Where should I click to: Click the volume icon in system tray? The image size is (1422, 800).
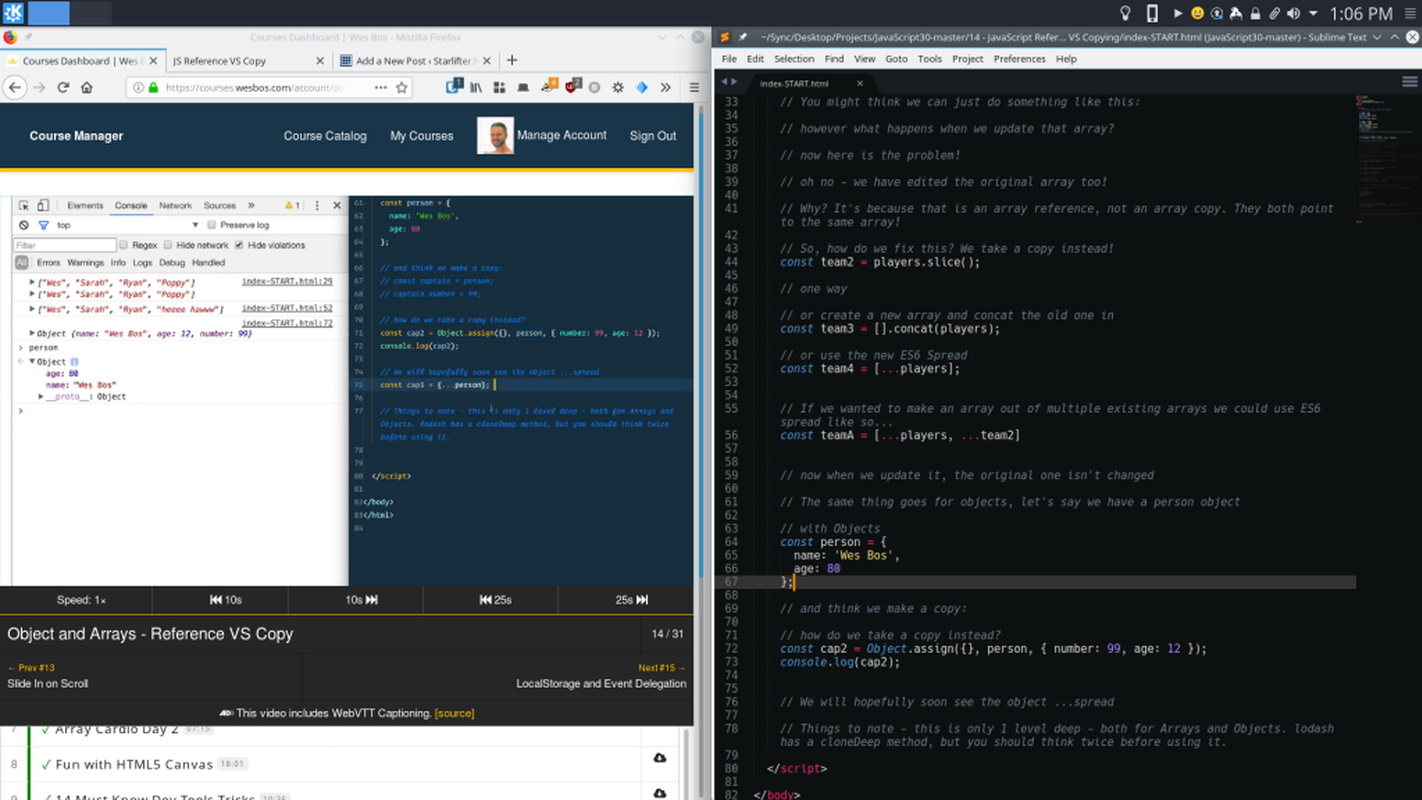[1294, 13]
